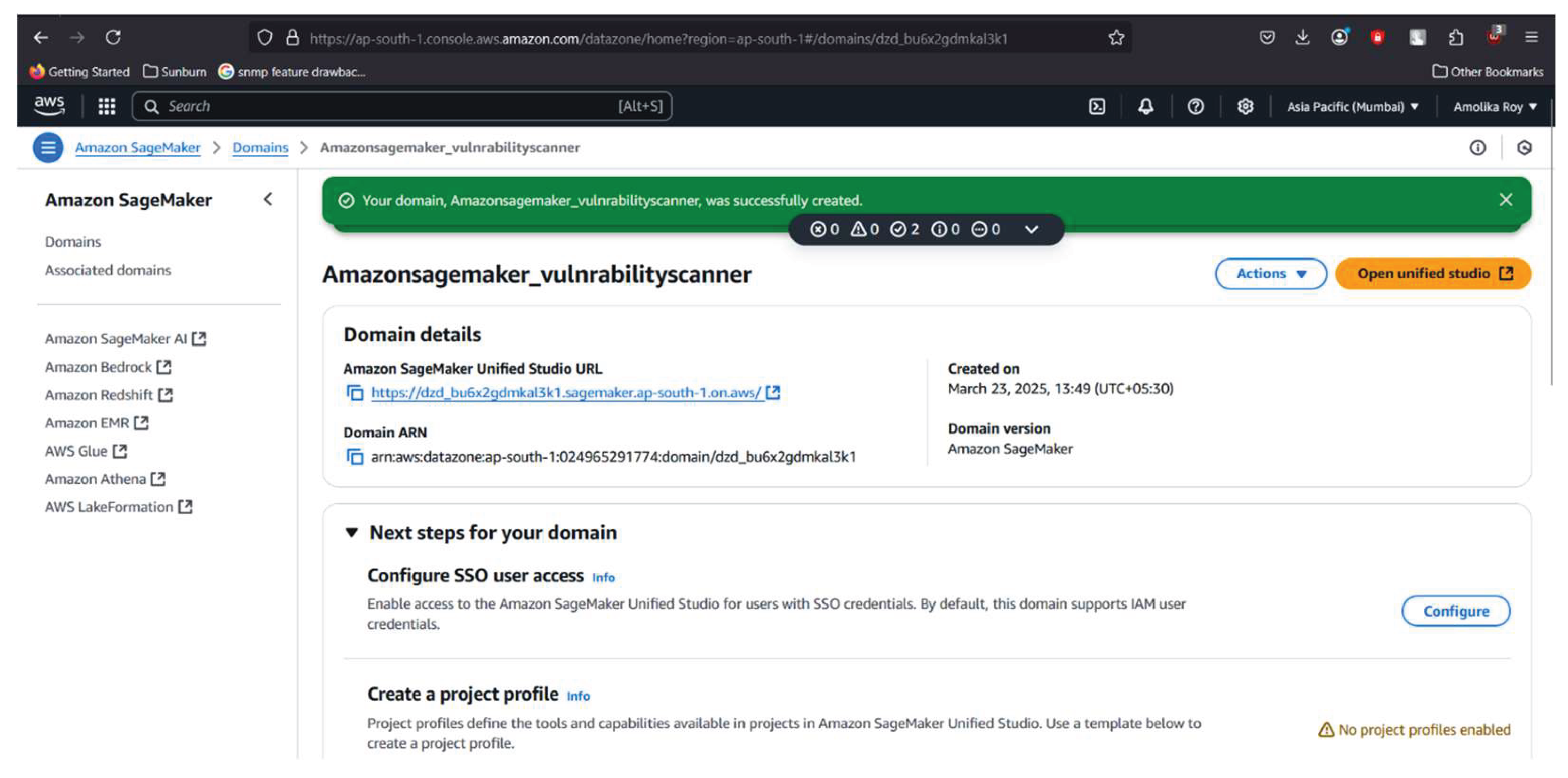This screenshot has width=1568, height=778.
Task: Open Firefox downloads icon
Action: 1304,38
